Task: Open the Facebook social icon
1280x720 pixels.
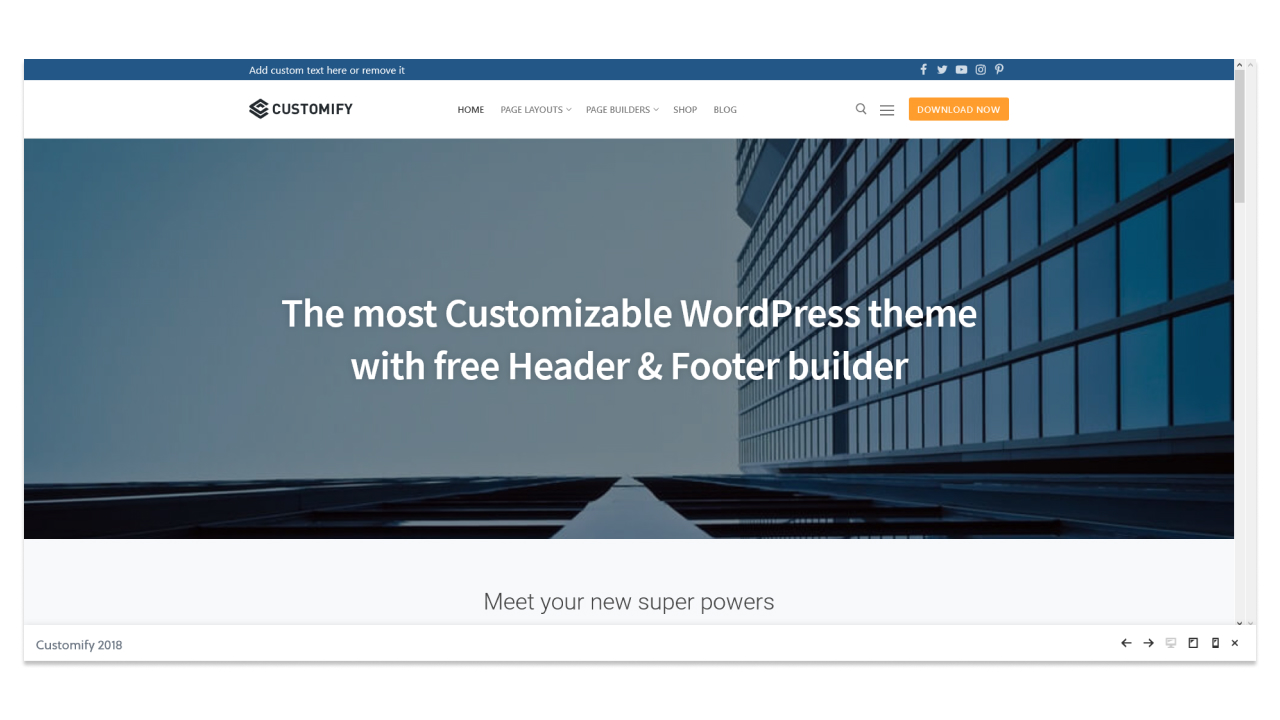Action: point(923,69)
